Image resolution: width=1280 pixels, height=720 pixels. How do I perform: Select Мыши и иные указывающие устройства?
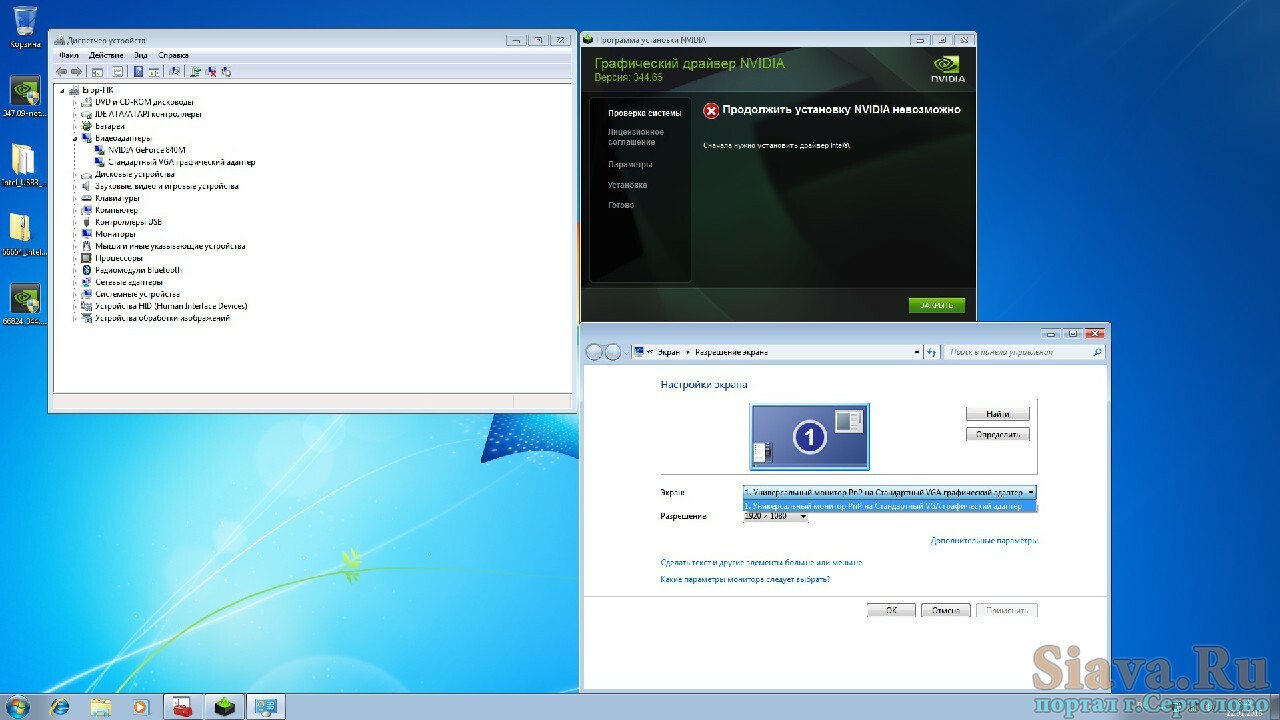coord(170,246)
